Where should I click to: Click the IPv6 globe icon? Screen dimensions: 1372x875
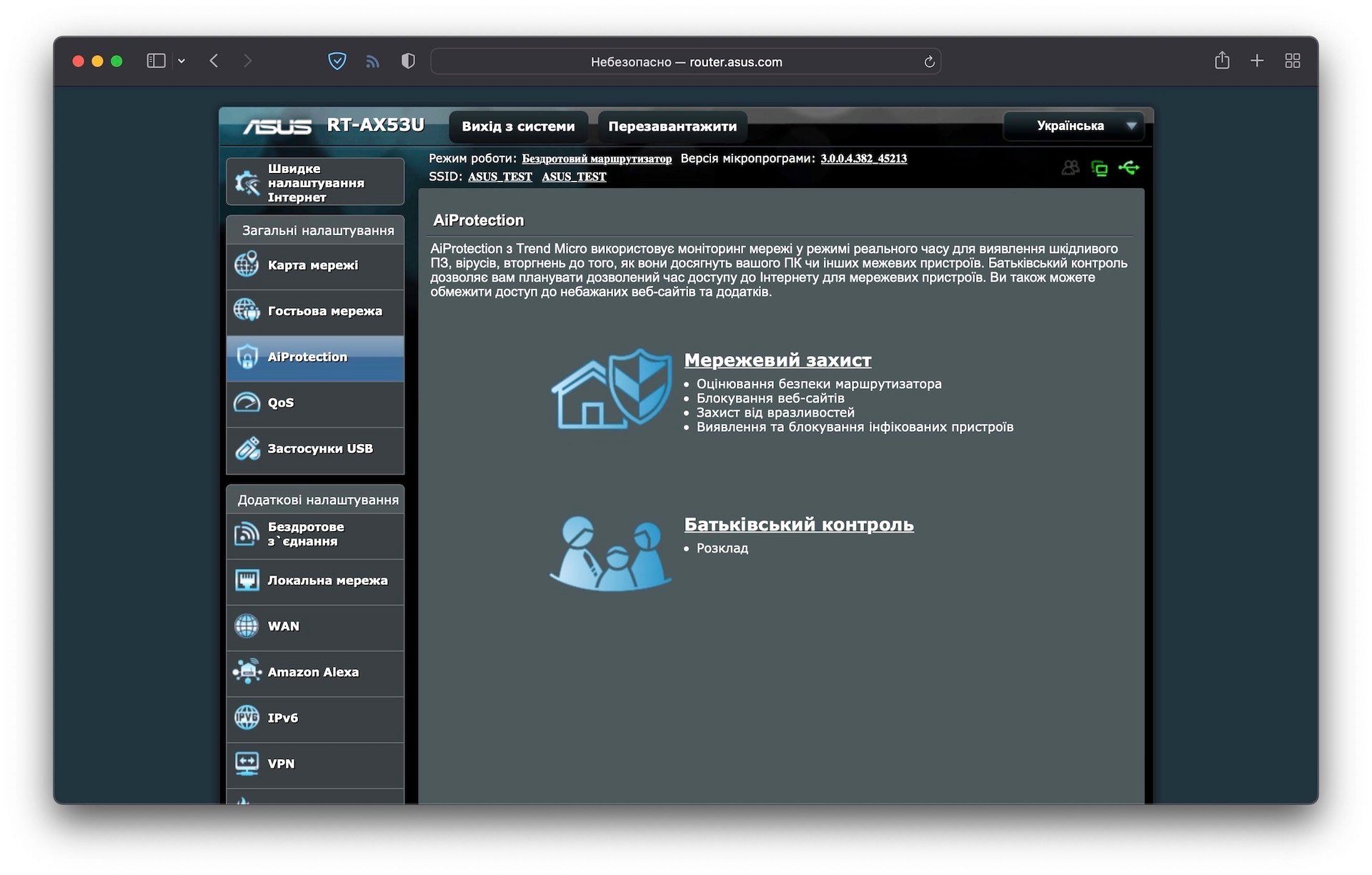247,717
